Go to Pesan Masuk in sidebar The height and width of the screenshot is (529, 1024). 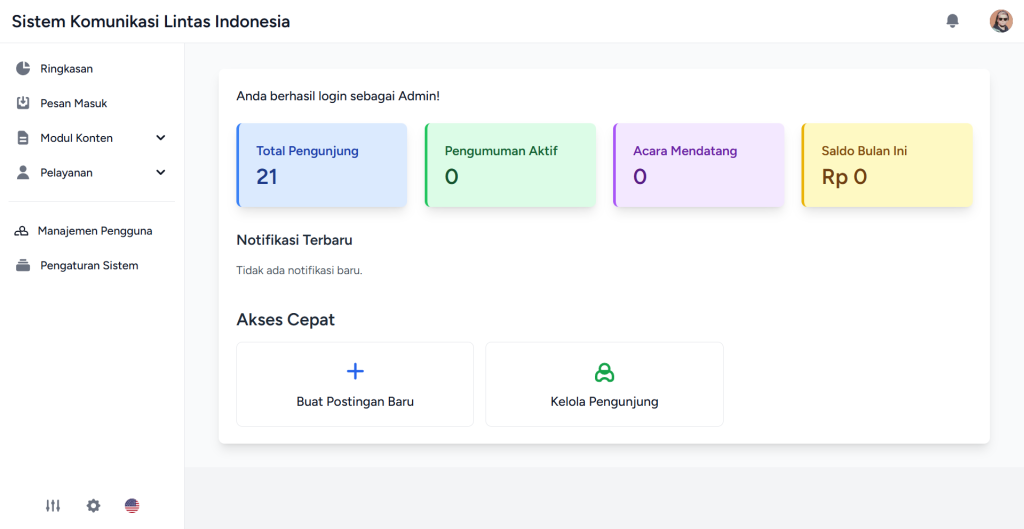(74, 103)
